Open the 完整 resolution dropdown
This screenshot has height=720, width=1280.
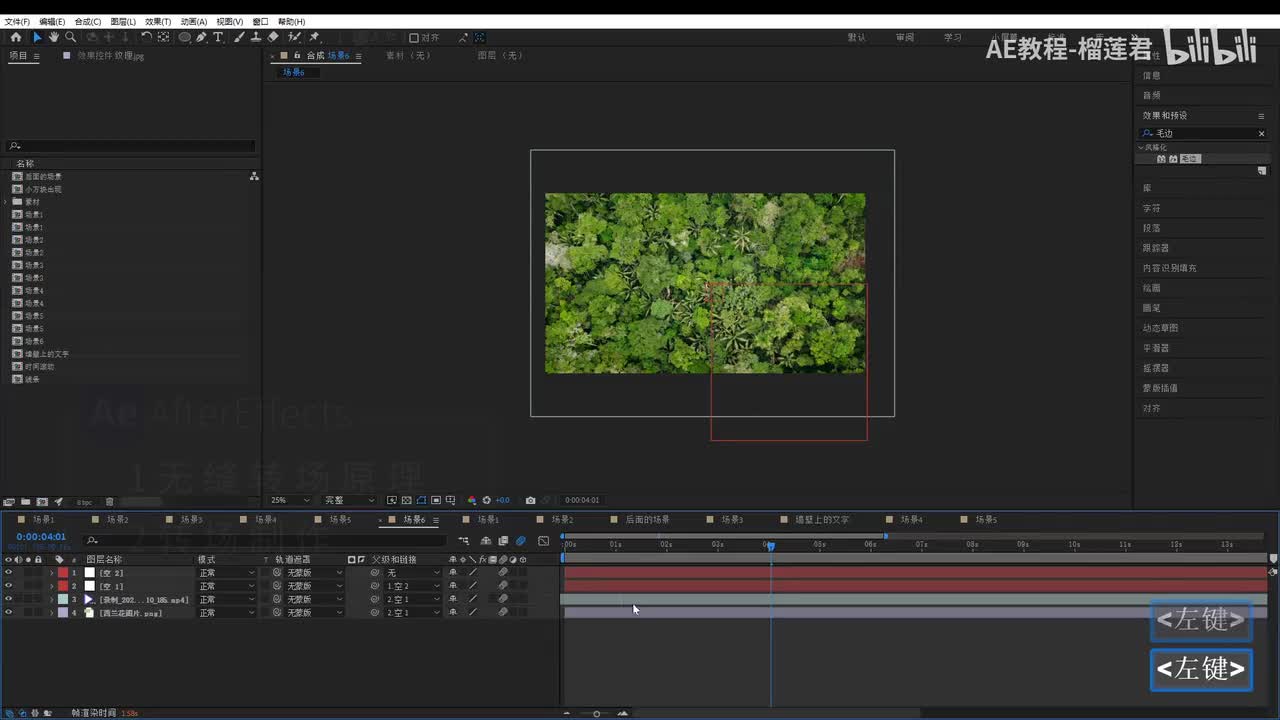349,500
